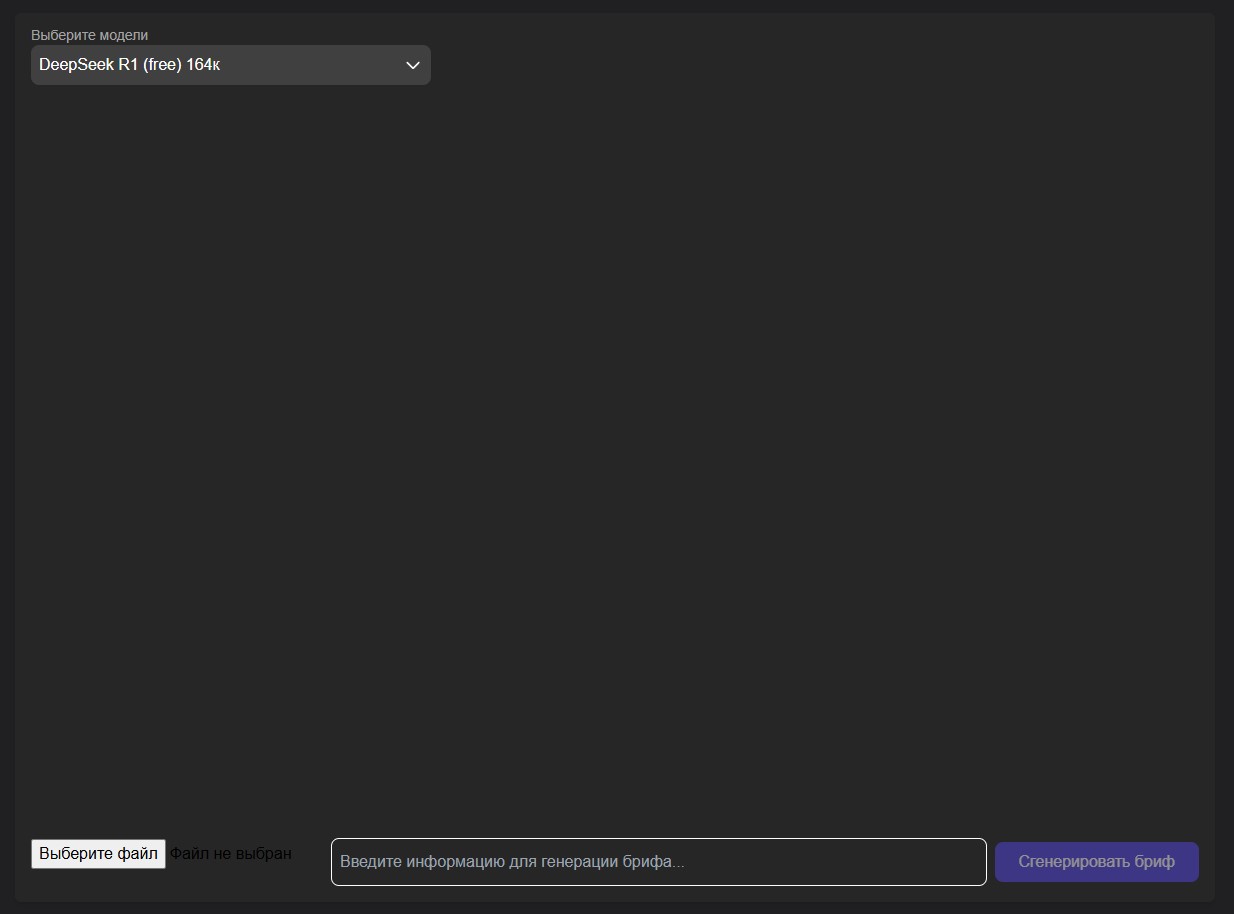Click the chevron arrow in model selector
This screenshot has width=1234, height=914.
pyautogui.click(x=412, y=65)
